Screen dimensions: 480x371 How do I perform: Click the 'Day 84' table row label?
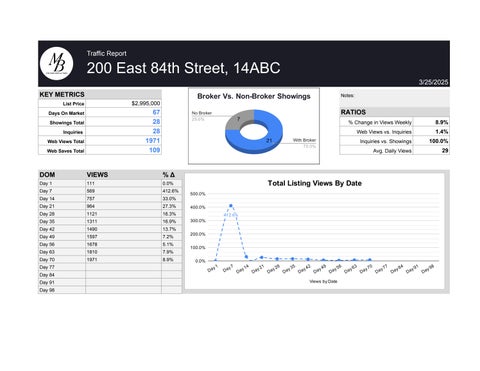[47, 275]
